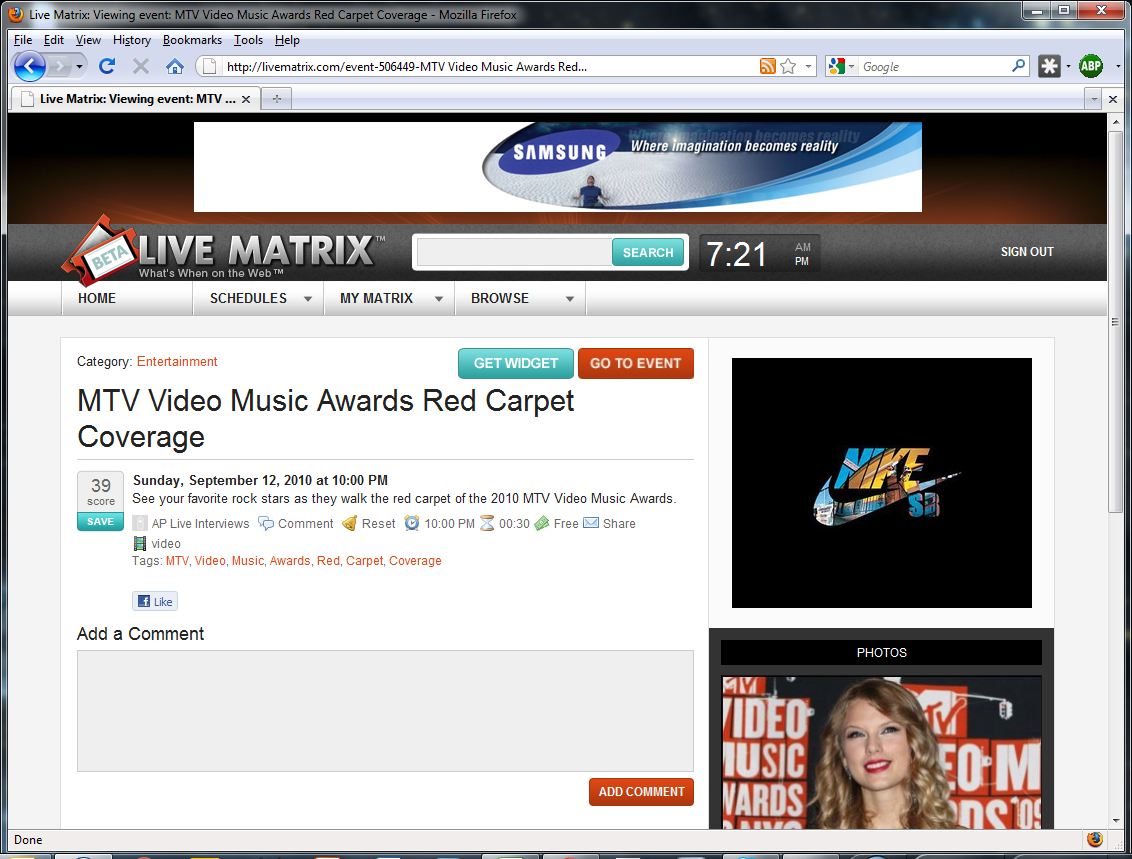Image resolution: width=1132 pixels, height=859 pixels.
Task: Reload the page with the refresh icon
Action: pyautogui.click(x=108, y=66)
